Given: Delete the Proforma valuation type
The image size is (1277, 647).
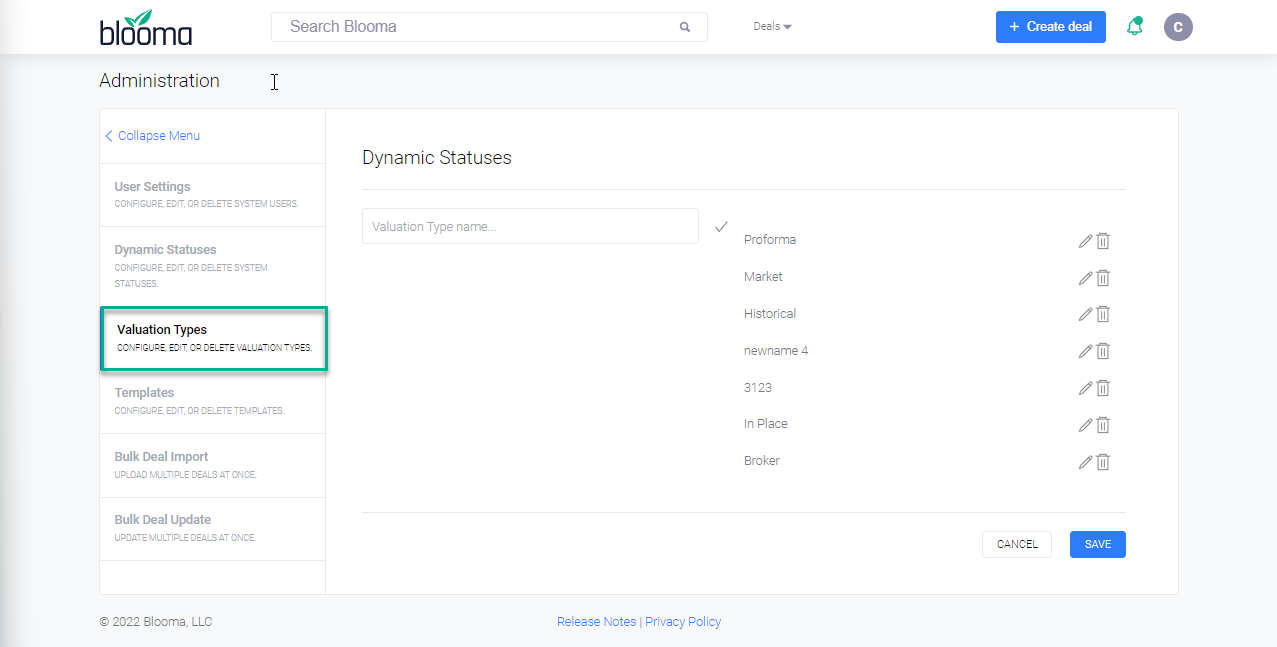Looking at the screenshot, I should click(x=1103, y=241).
